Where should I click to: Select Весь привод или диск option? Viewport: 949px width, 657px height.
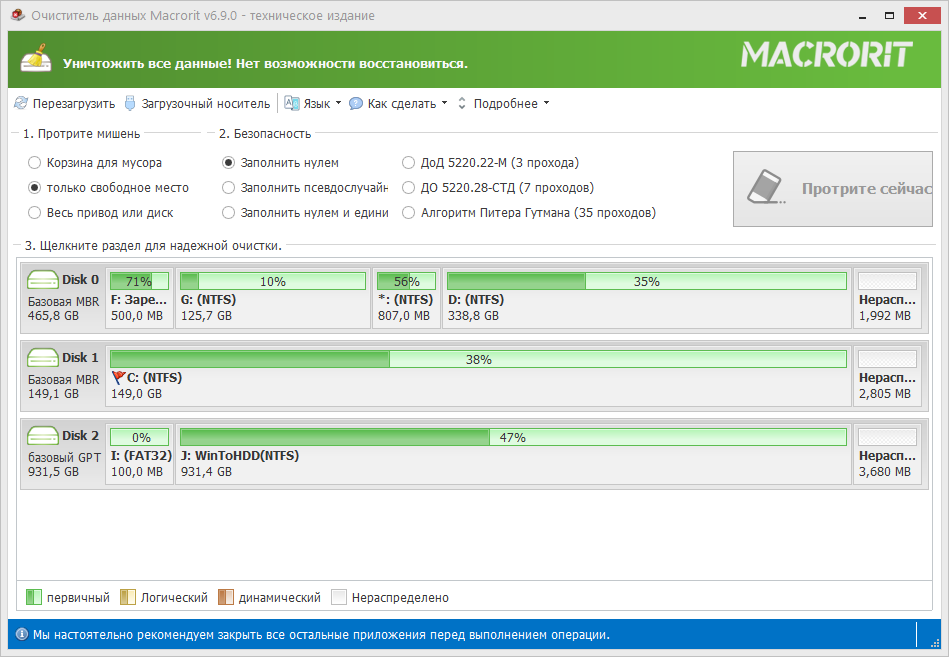(100, 213)
